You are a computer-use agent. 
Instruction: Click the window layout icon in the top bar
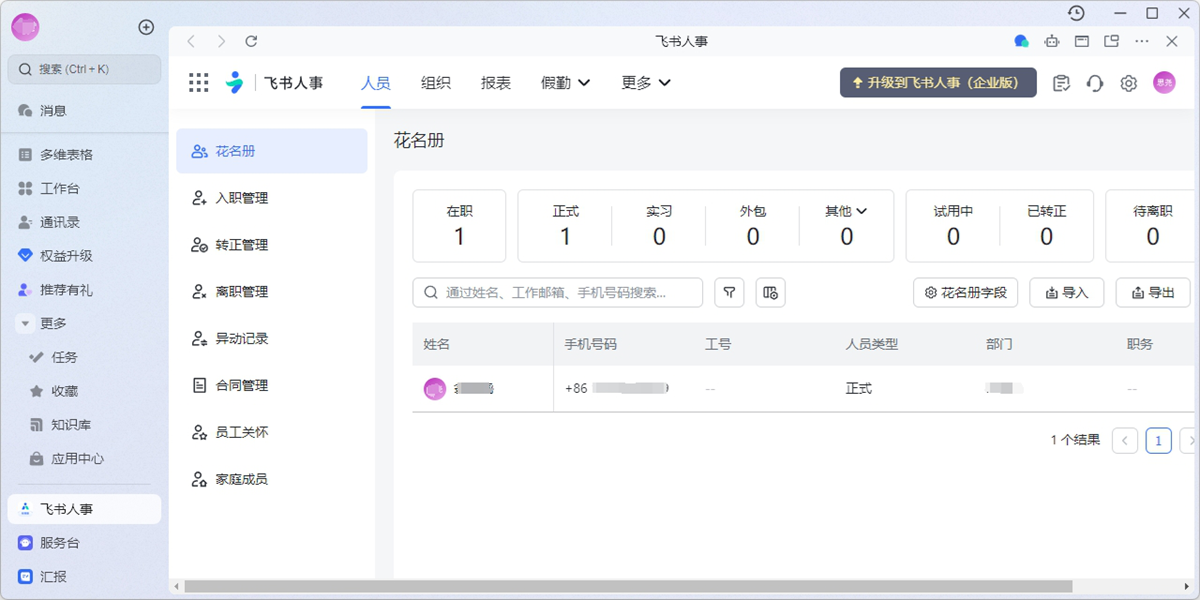(x=1081, y=41)
